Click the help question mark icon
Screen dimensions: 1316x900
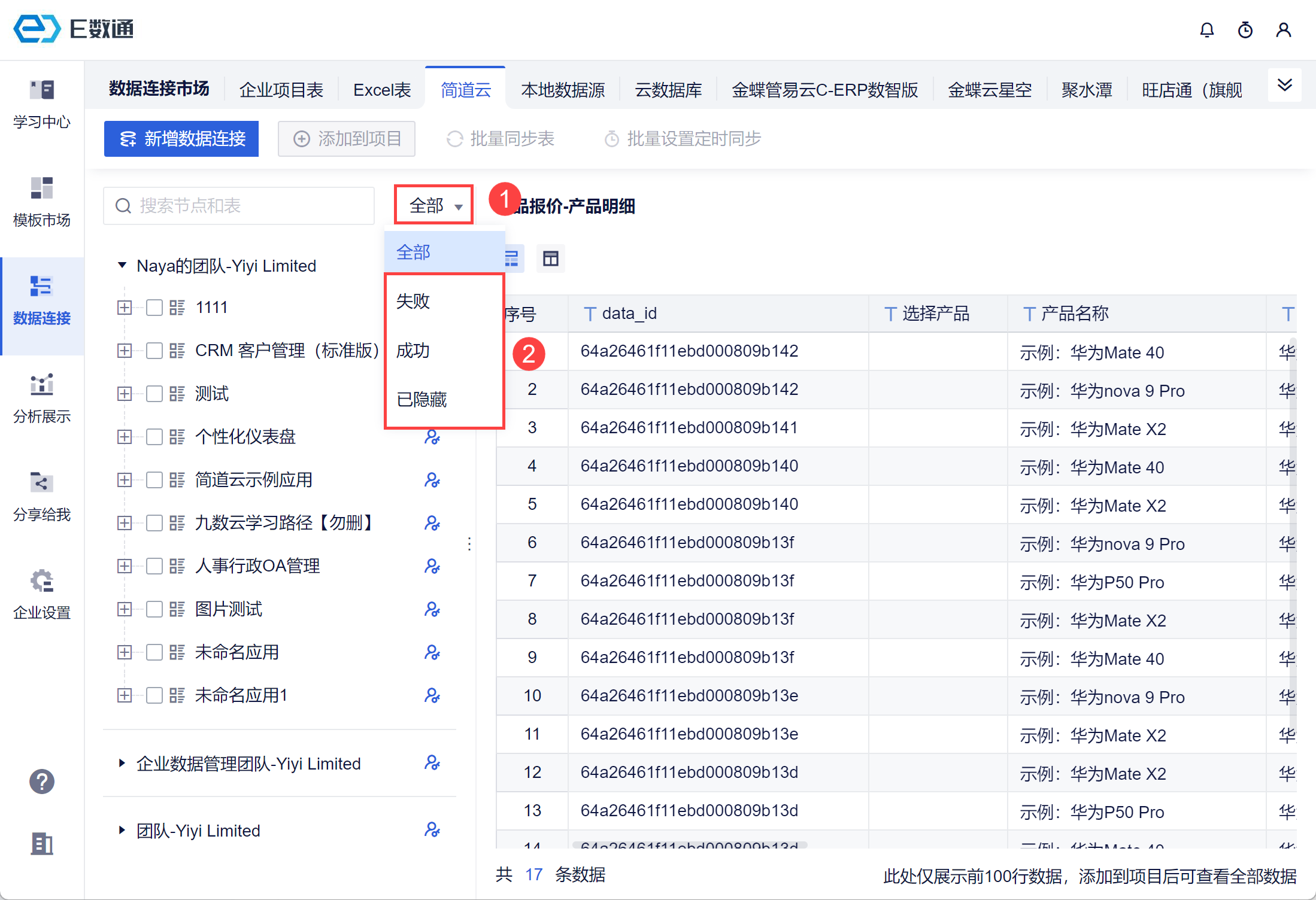point(42,782)
